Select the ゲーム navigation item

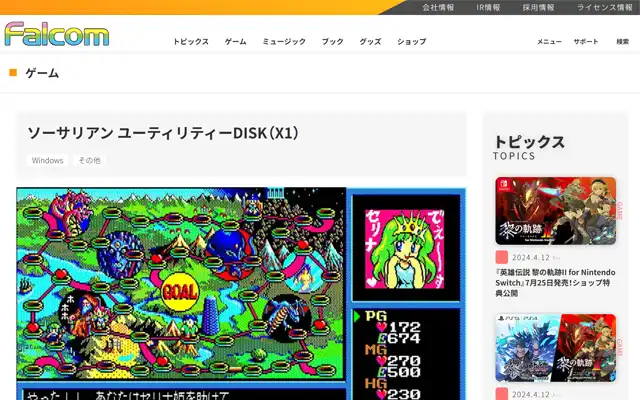coord(236,42)
